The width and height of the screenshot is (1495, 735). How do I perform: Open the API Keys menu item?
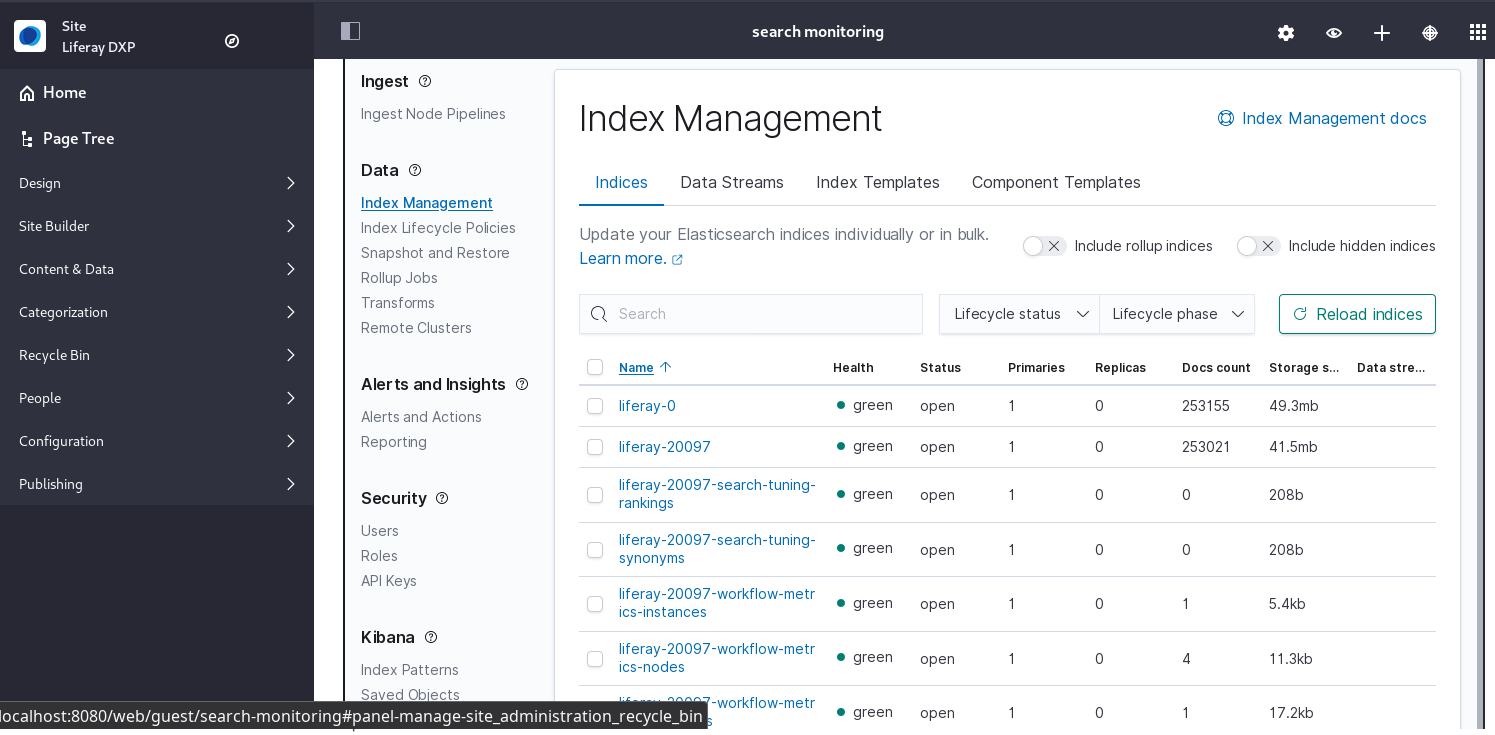(x=389, y=581)
